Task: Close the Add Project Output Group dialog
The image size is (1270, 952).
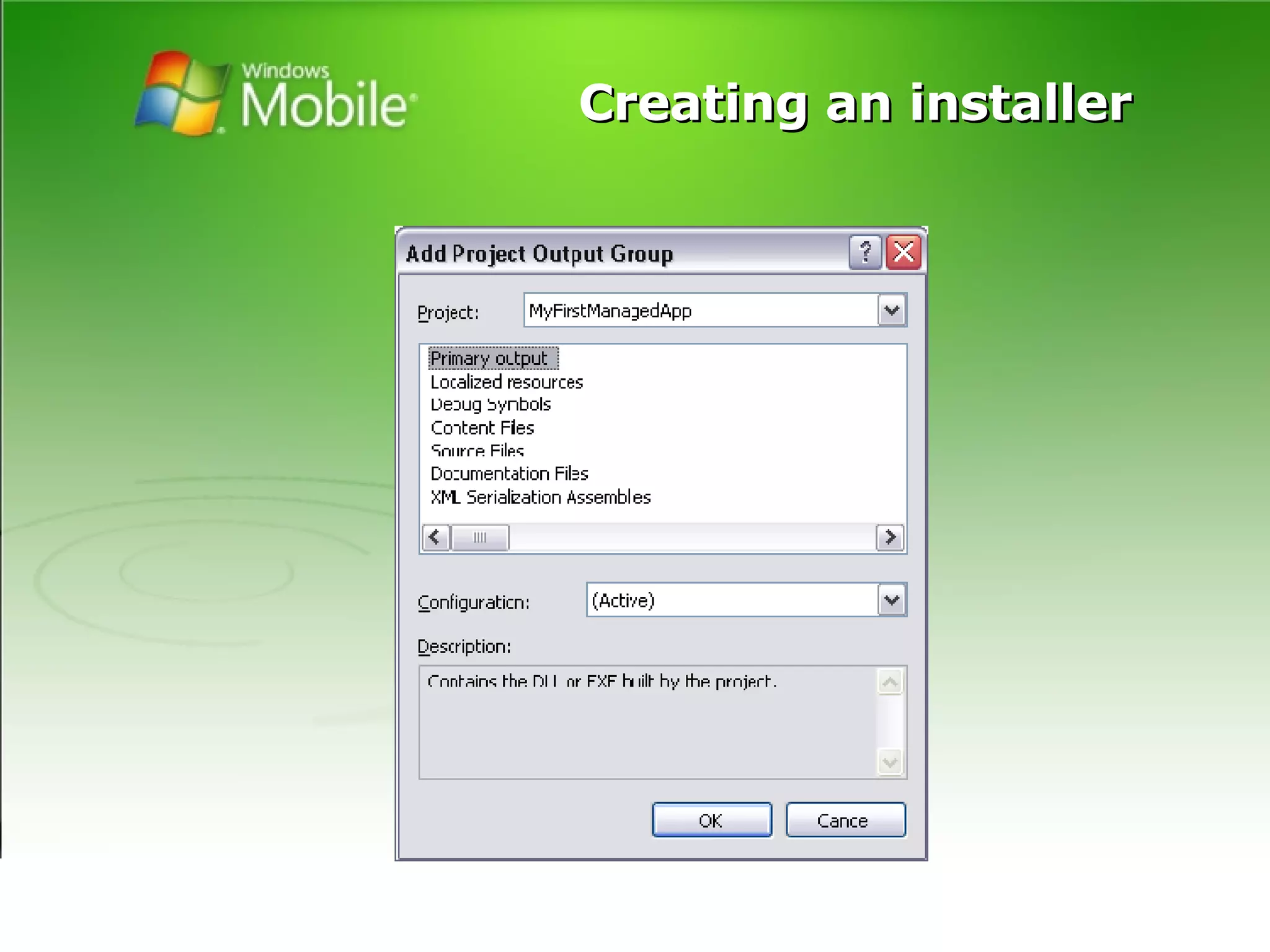Action: point(904,253)
